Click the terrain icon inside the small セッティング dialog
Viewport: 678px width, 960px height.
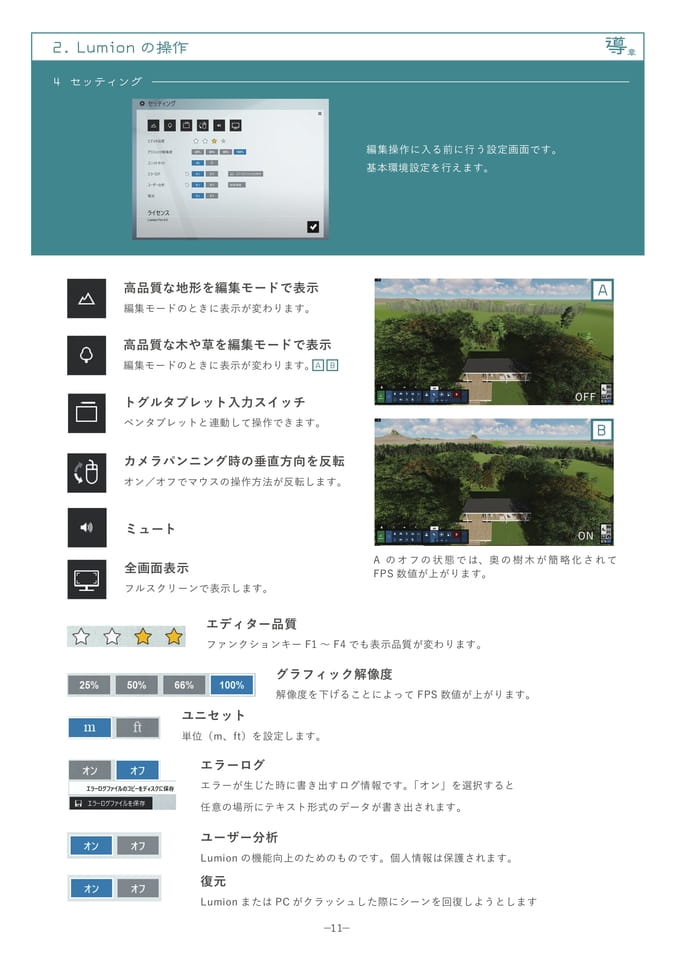click(x=153, y=126)
